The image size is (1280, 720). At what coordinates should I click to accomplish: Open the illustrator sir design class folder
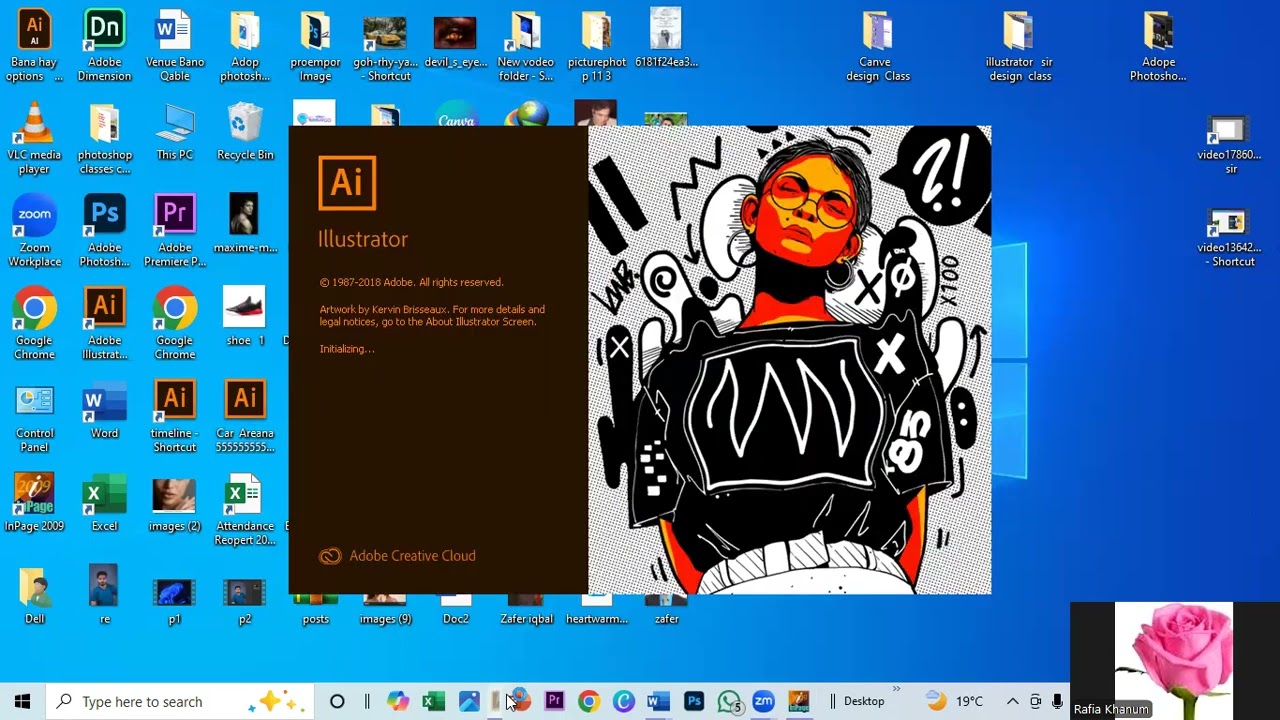(x=1018, y=45)
